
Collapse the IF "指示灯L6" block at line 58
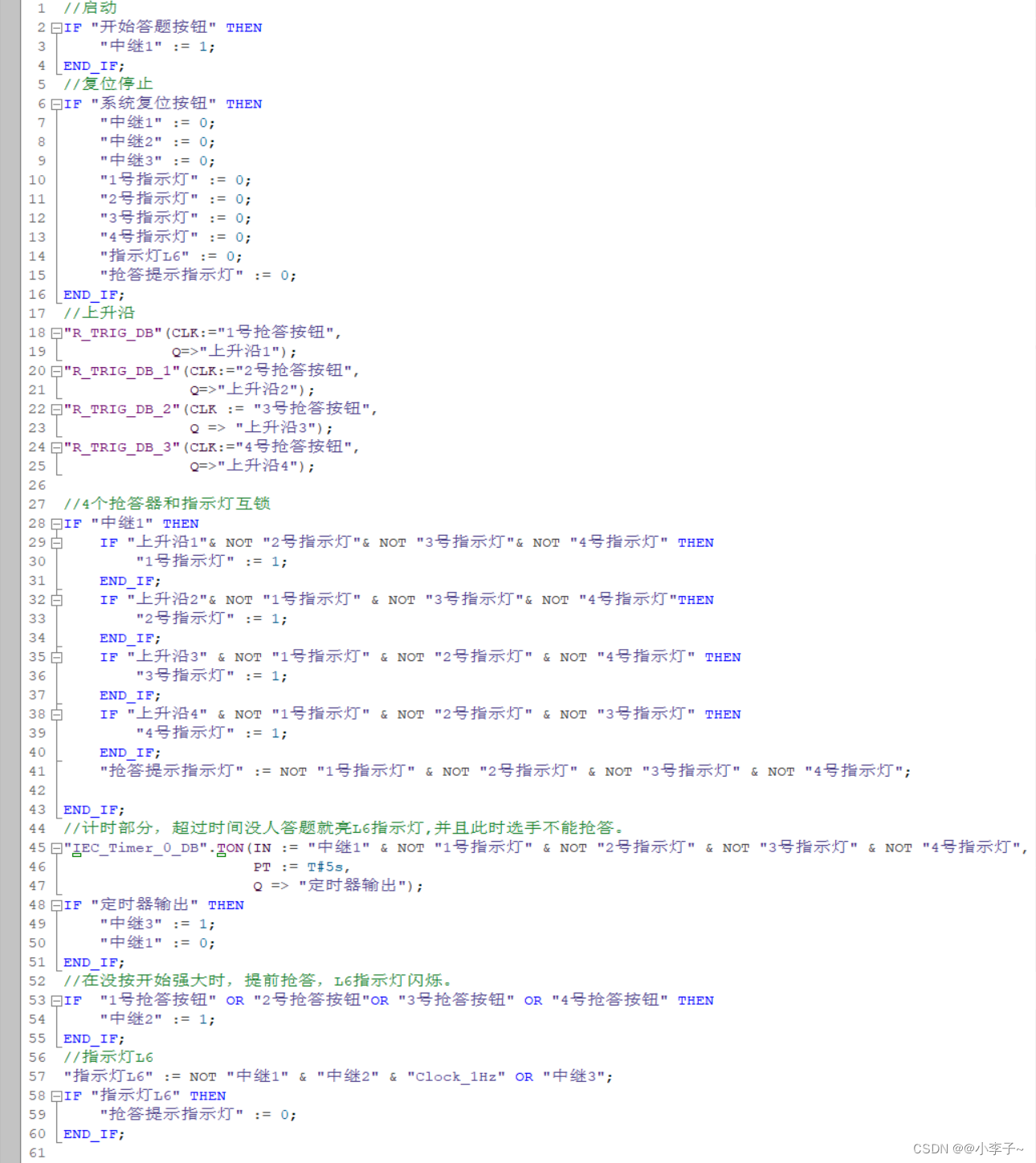pyautogui.click(x=56, y=1096)
